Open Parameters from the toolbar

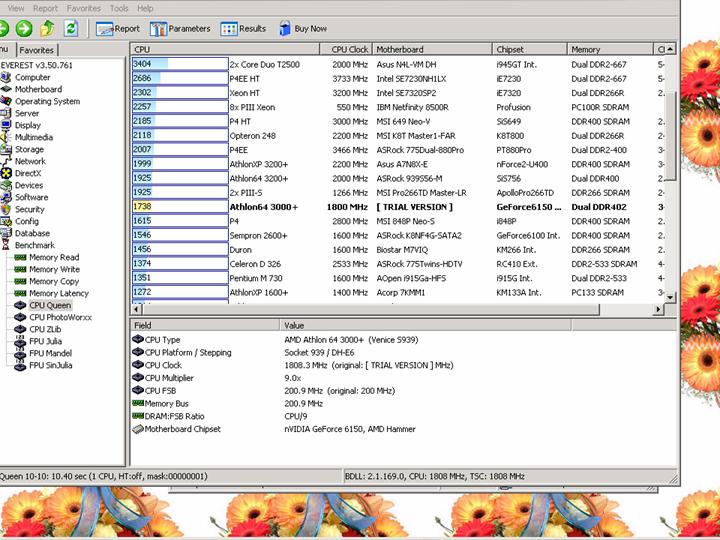tap(180, 29)
